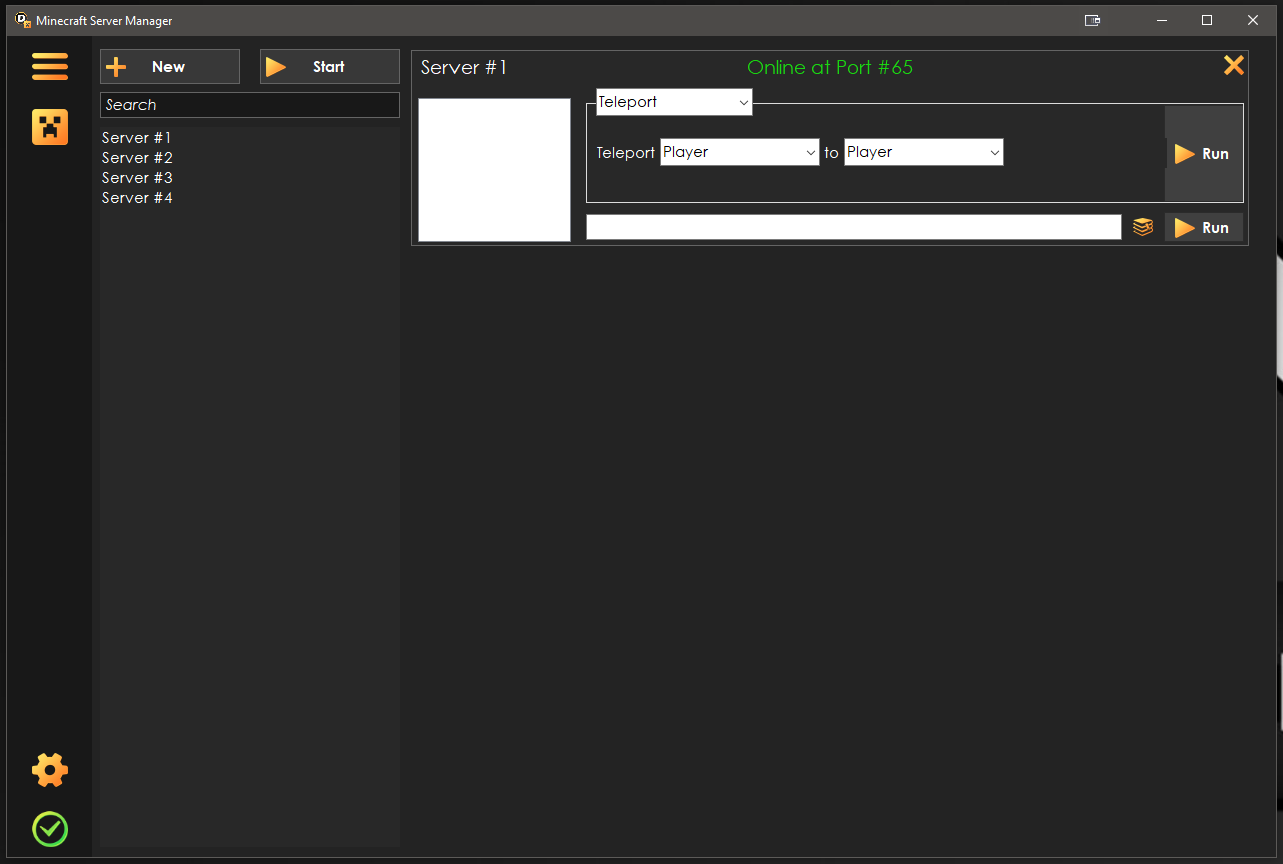This screenshot has height=864, width=1283.
Task: Run the selected Teleport command
Action: (1203, 153)
